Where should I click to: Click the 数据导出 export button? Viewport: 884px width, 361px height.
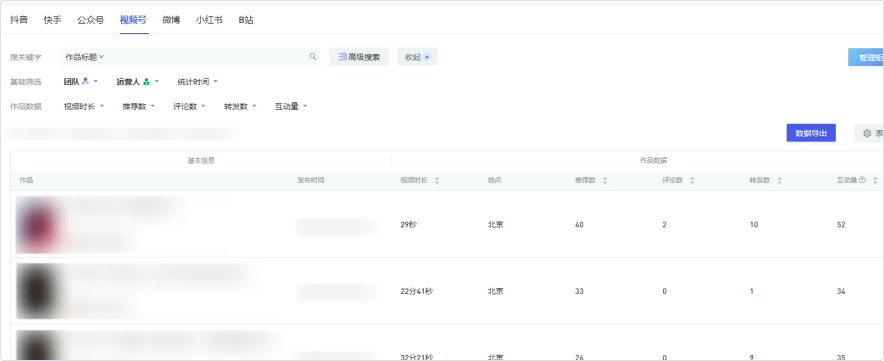(811, 133)
